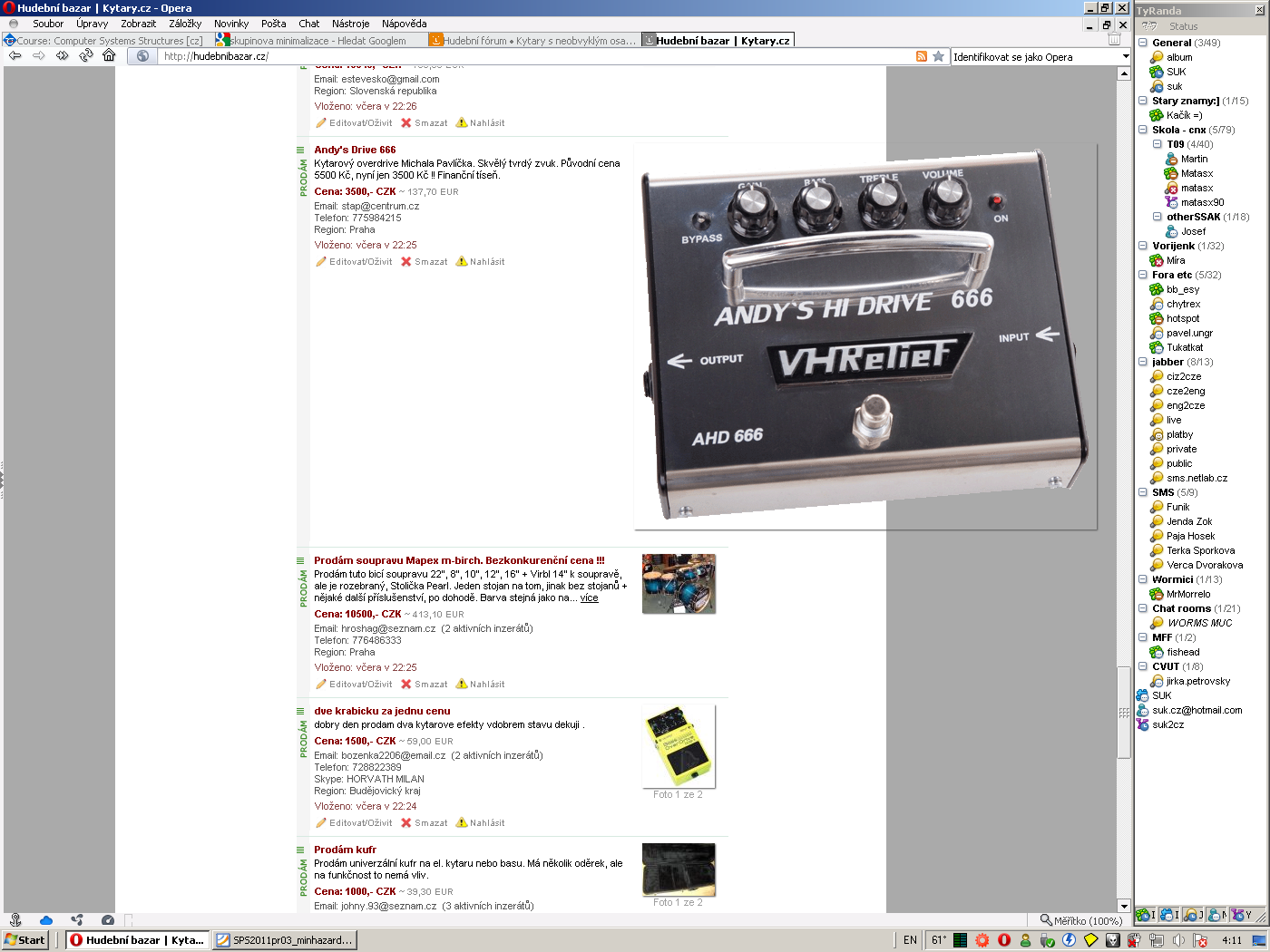Image resolution: width=1270 pixels, height=952 pixels.
Task: Reload the page with the refresh icon
Action: click(85, 56)
